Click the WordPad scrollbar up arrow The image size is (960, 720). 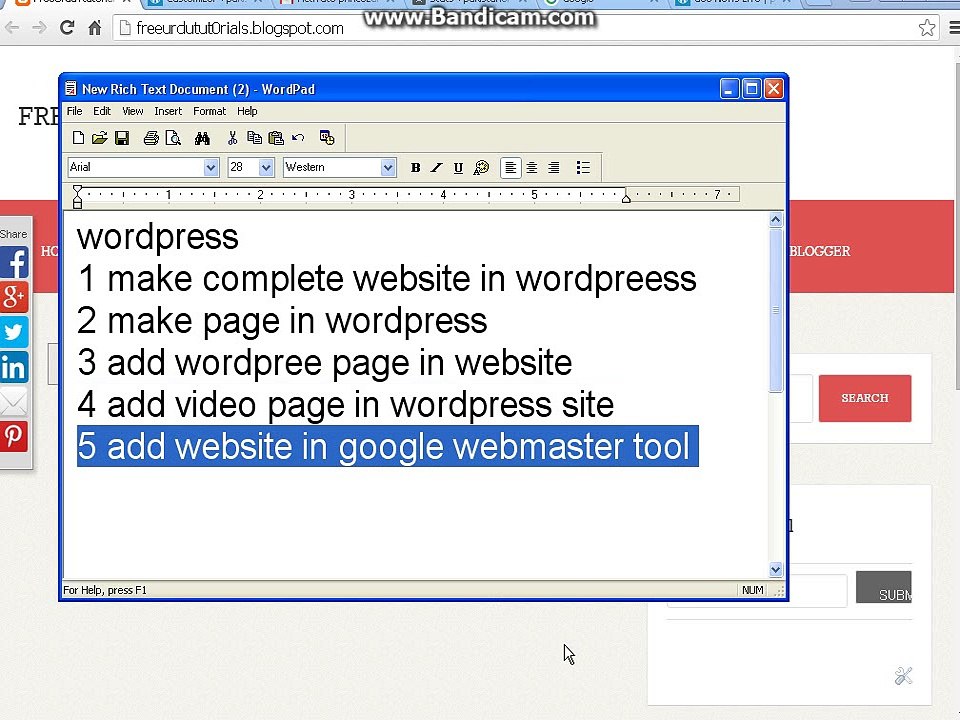(776, 220)
